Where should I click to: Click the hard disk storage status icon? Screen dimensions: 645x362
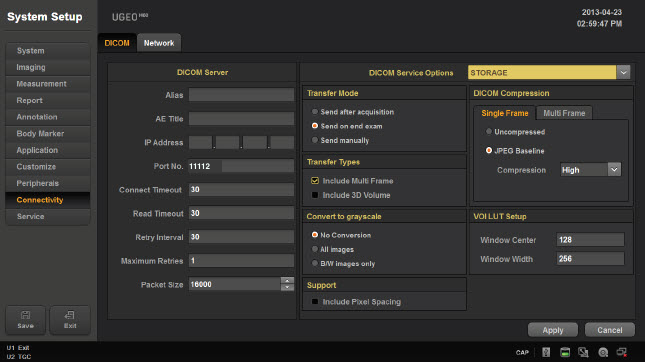[565, 352]
